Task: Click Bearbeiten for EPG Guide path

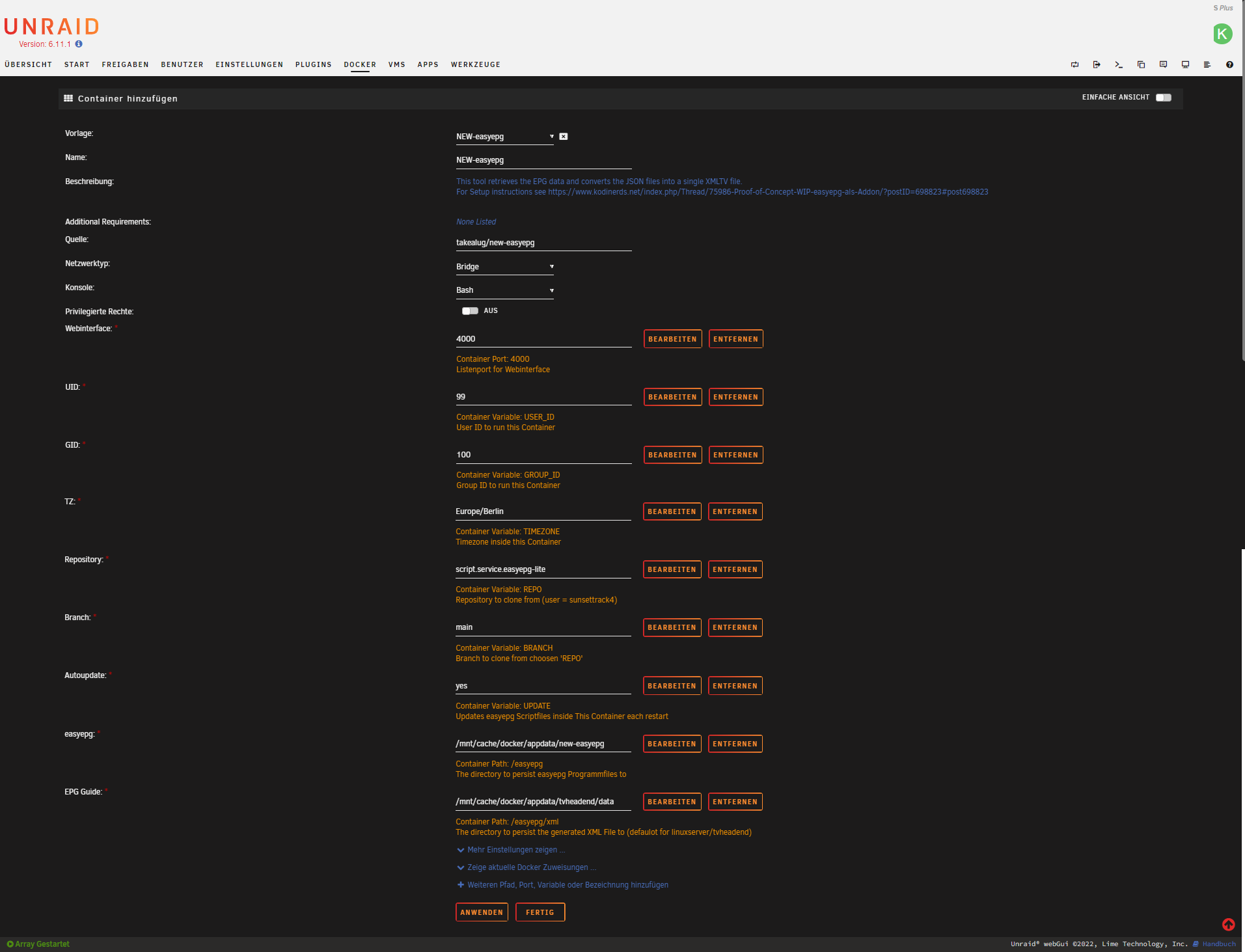Action: [x=672, y=802]
